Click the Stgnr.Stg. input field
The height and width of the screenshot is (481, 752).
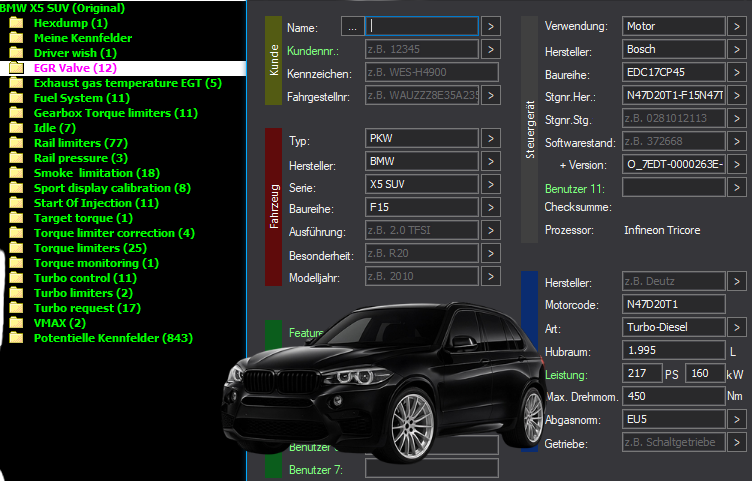pos(674,118)
